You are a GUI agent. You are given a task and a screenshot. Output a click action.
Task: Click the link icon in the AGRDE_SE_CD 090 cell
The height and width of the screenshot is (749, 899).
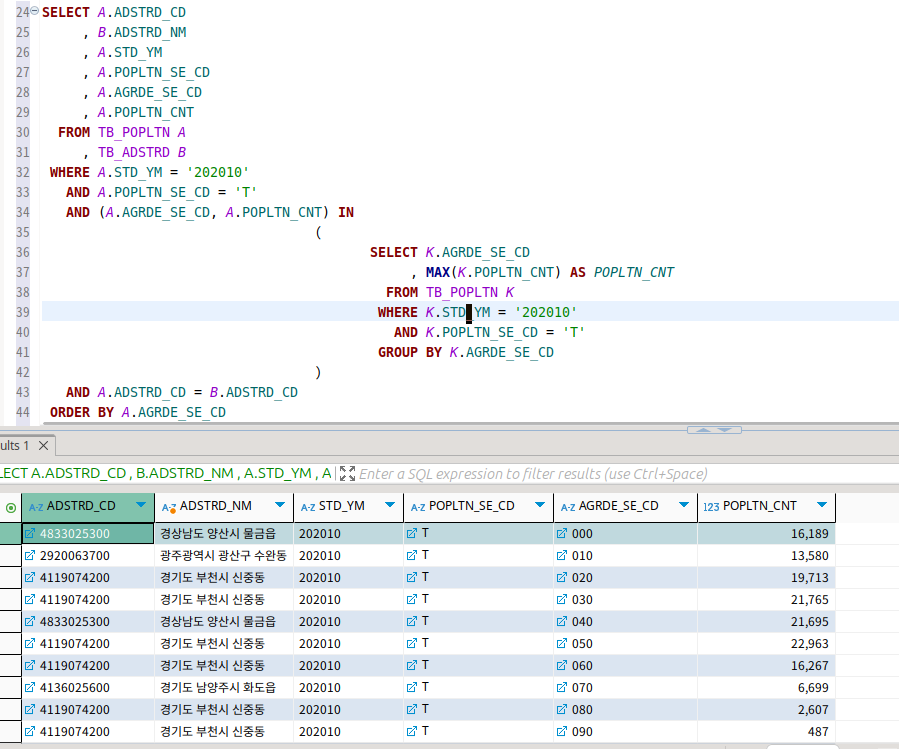[x=562, y=731]
